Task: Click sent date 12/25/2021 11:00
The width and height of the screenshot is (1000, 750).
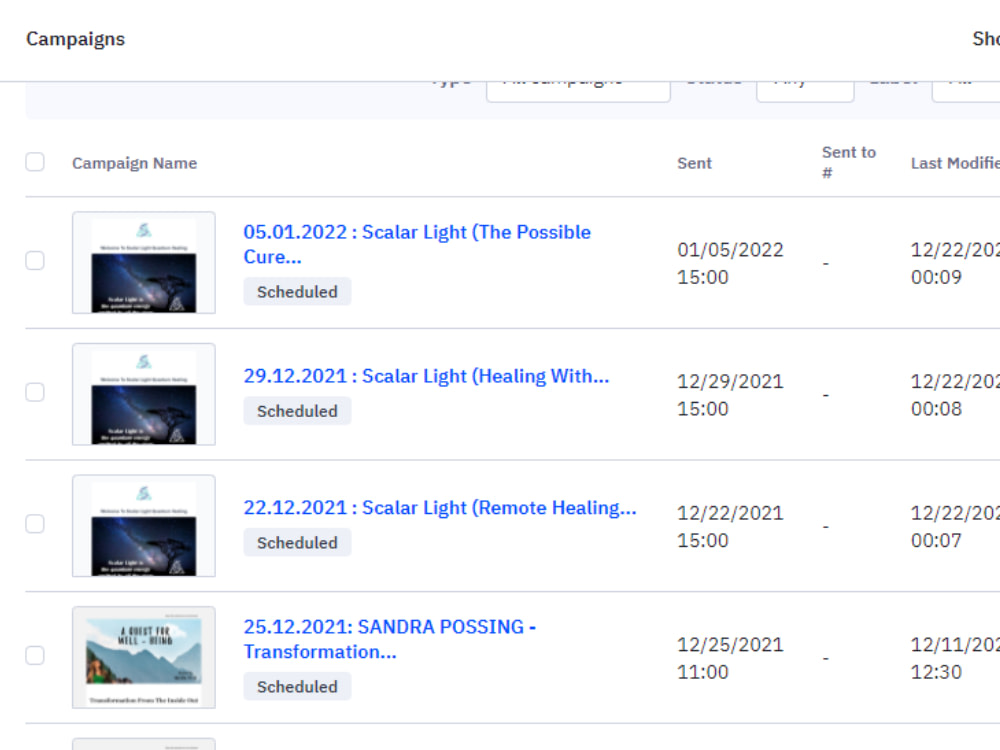Action: tap(730, 658)
